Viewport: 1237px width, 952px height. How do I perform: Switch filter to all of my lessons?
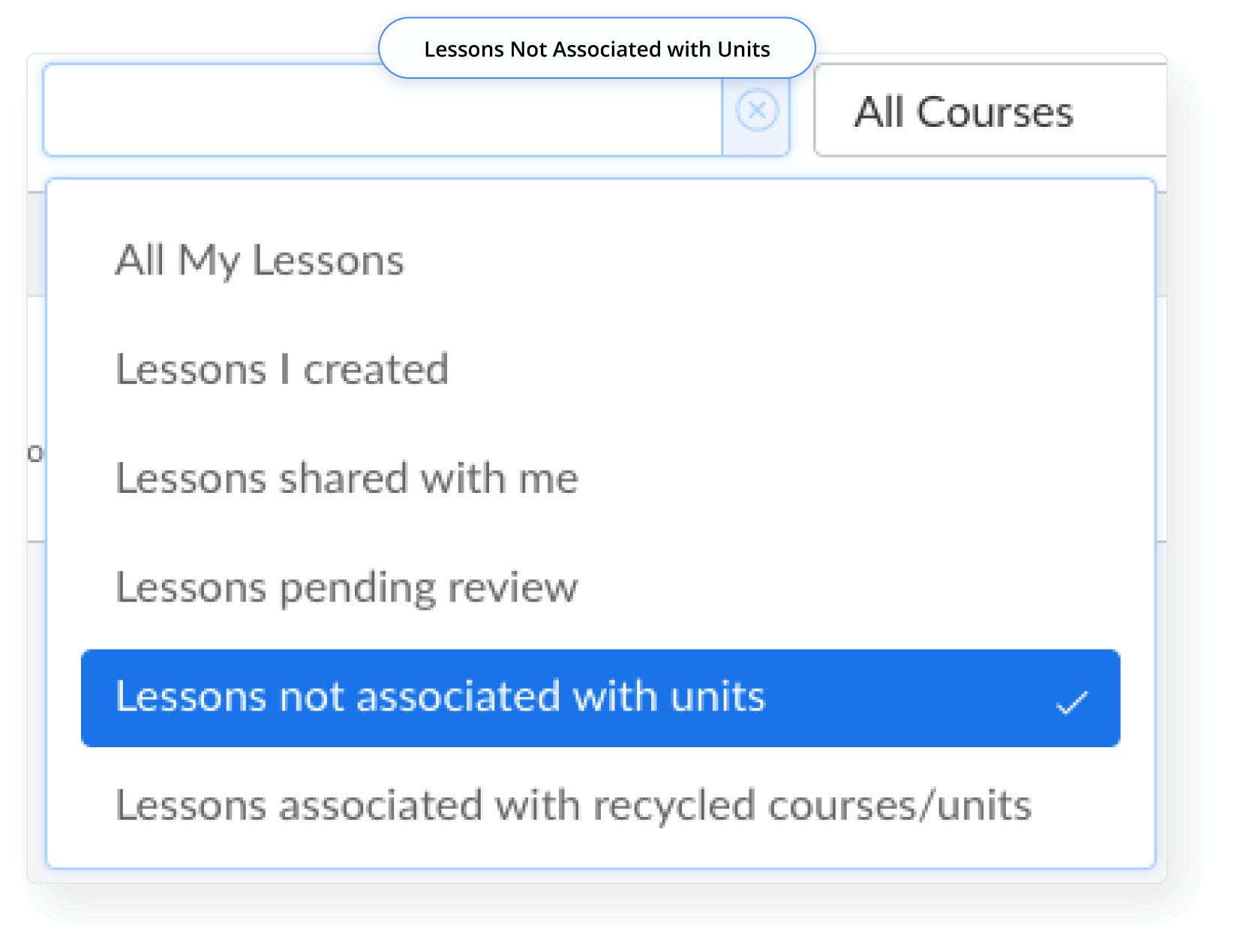pos(260,260)
